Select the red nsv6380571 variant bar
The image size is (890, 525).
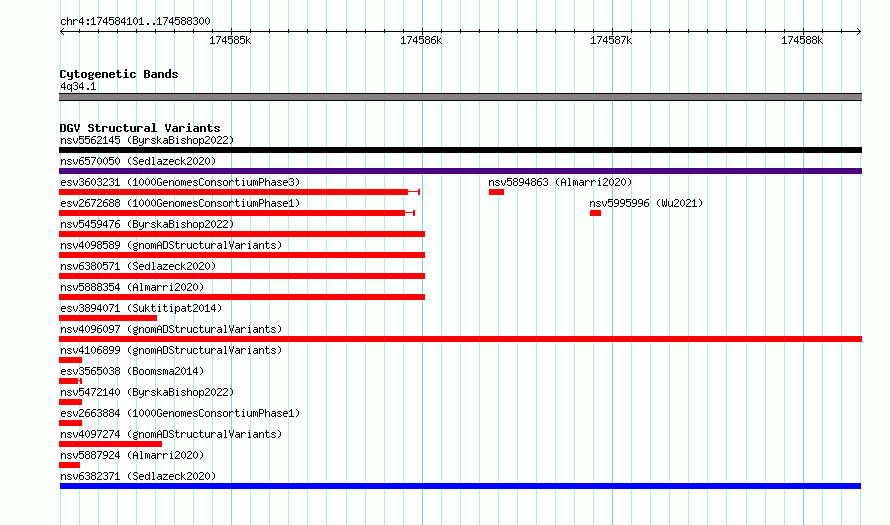[x=242, y=276]
